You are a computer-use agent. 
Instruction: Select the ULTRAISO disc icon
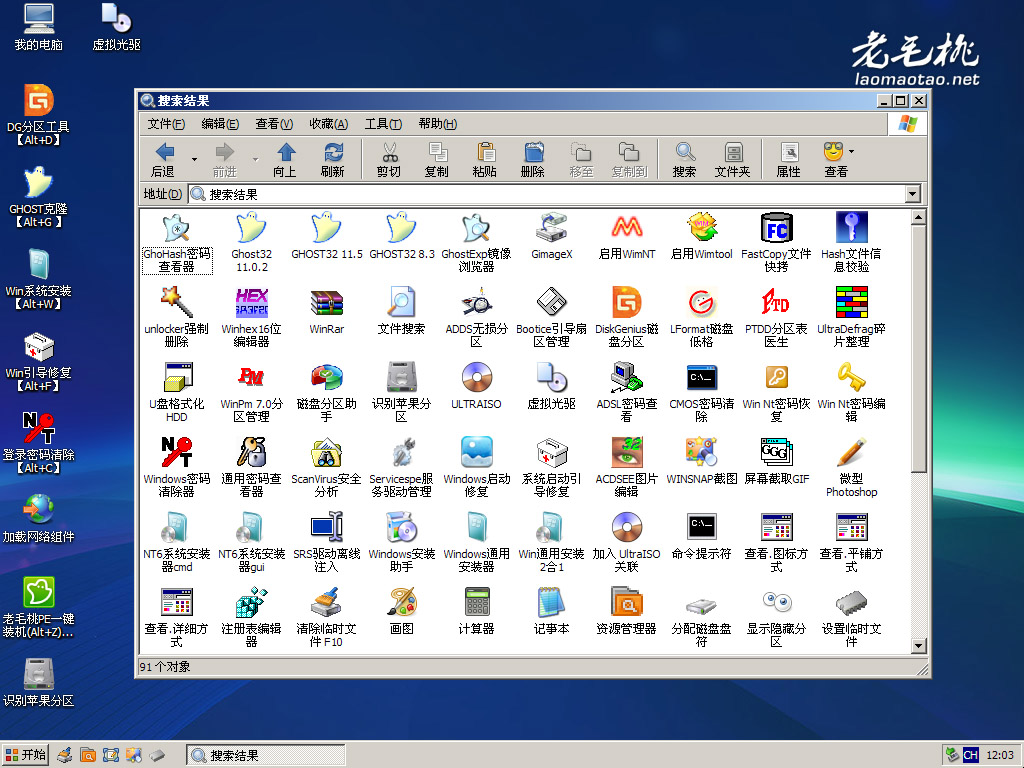[x=476, y=386]
